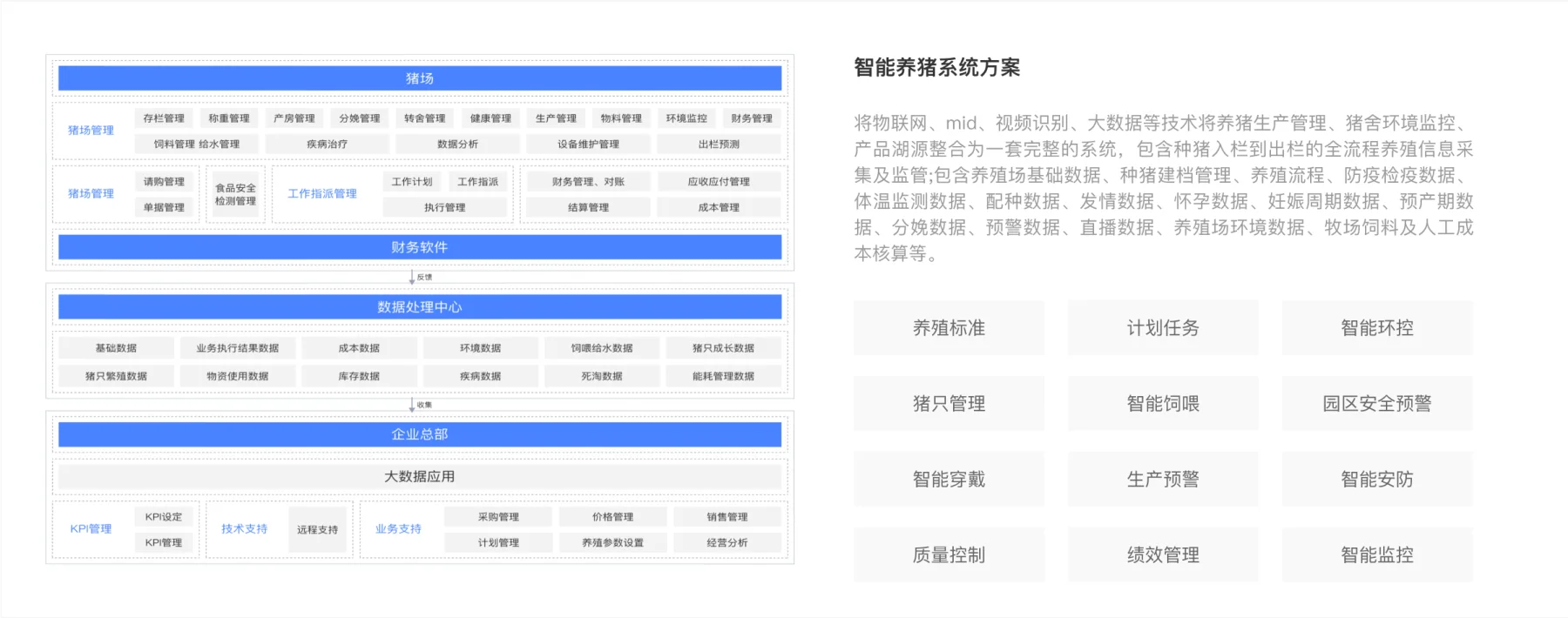Image resolution: width=1568 pixels, height=618 pixels.
Task: Click the 产房管理 box
Action: coord(294,118)
